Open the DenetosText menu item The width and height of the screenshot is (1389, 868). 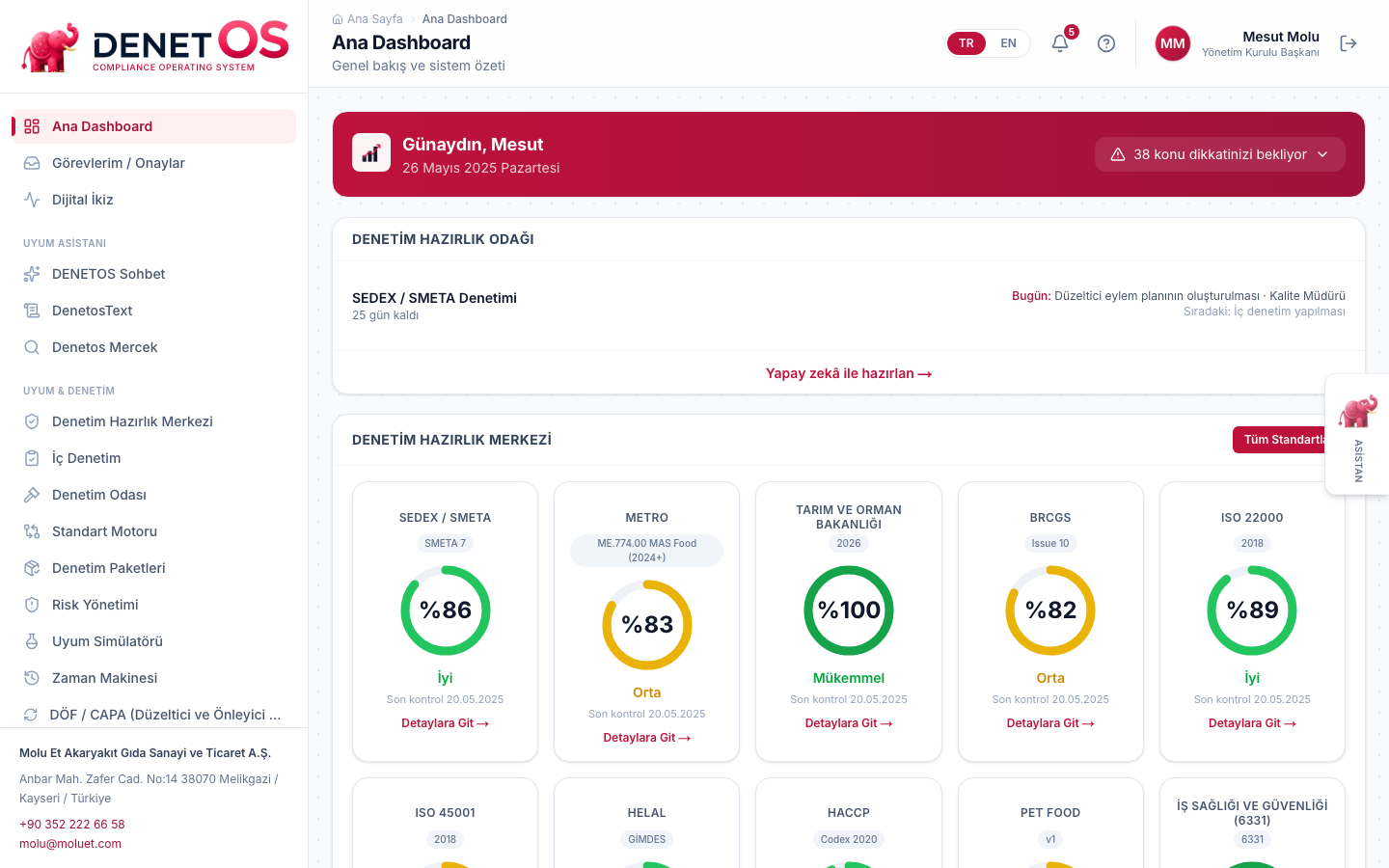tap(154, 311)
